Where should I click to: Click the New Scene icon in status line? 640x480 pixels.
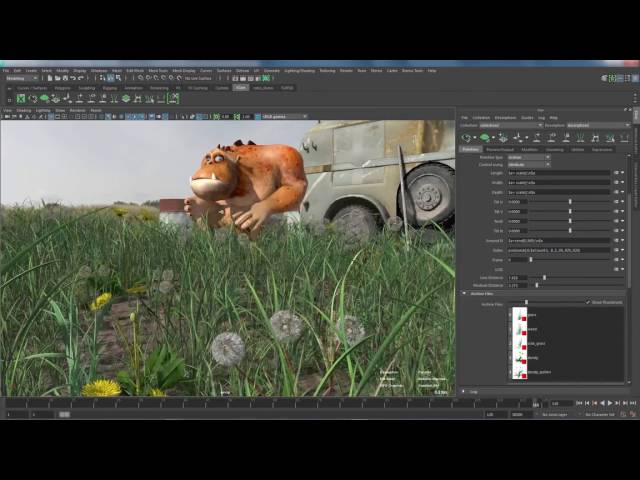(50, 78)
